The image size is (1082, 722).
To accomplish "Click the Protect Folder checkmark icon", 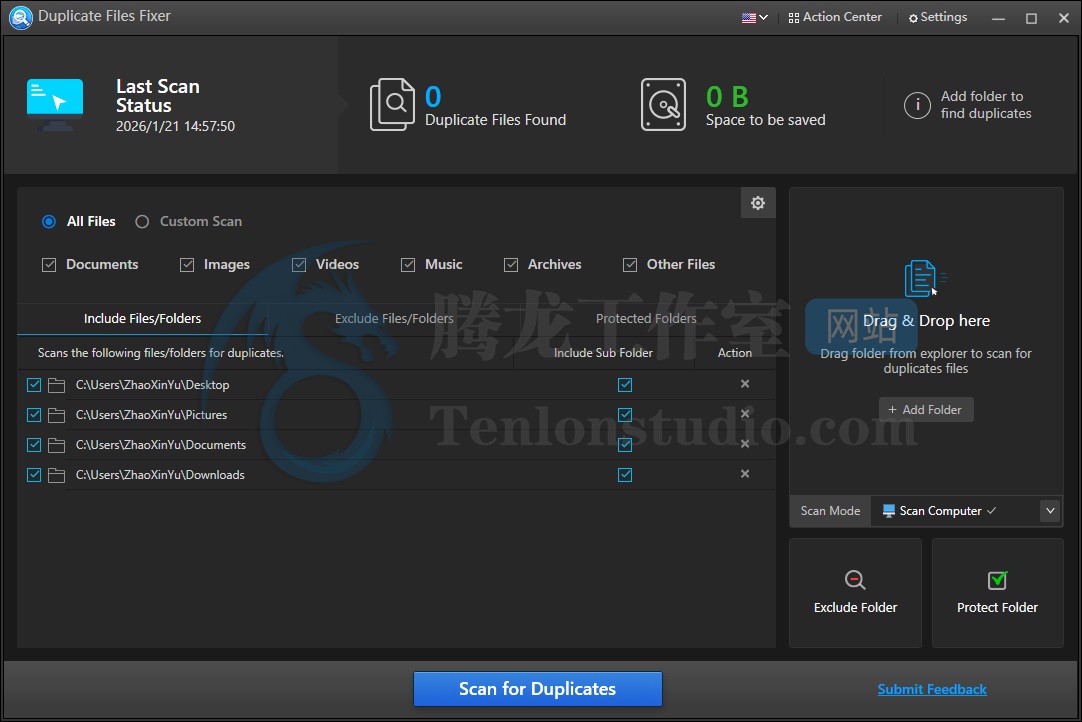I will pyautogui.click(x=997, y=581).
